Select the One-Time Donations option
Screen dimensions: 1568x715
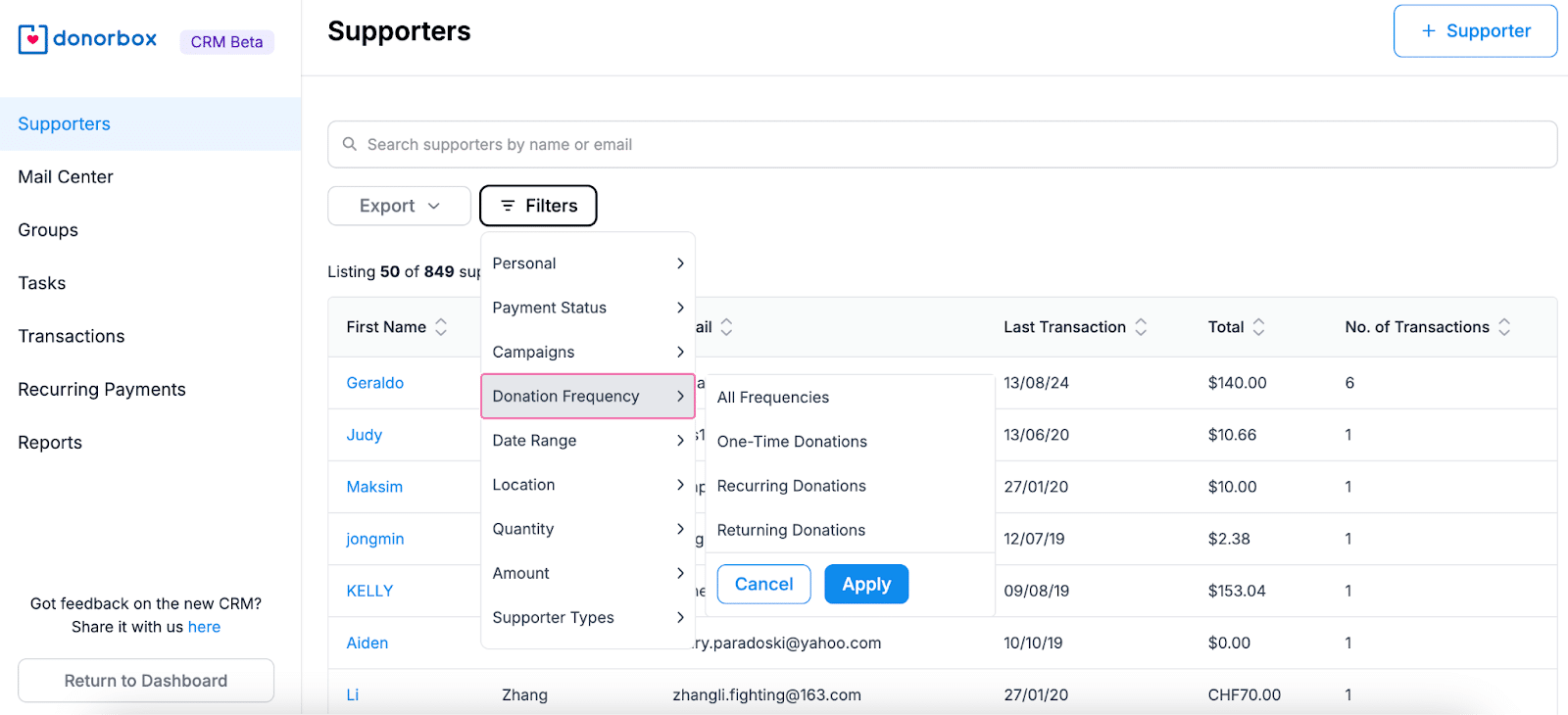792,442
